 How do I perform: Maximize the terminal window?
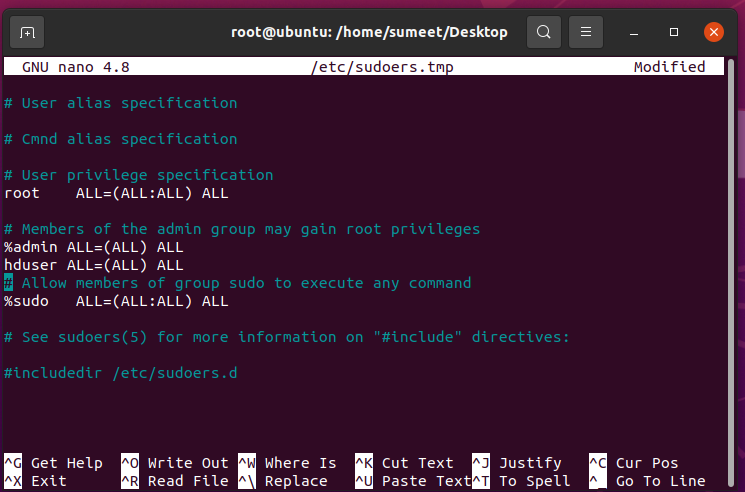click(674, 32)
